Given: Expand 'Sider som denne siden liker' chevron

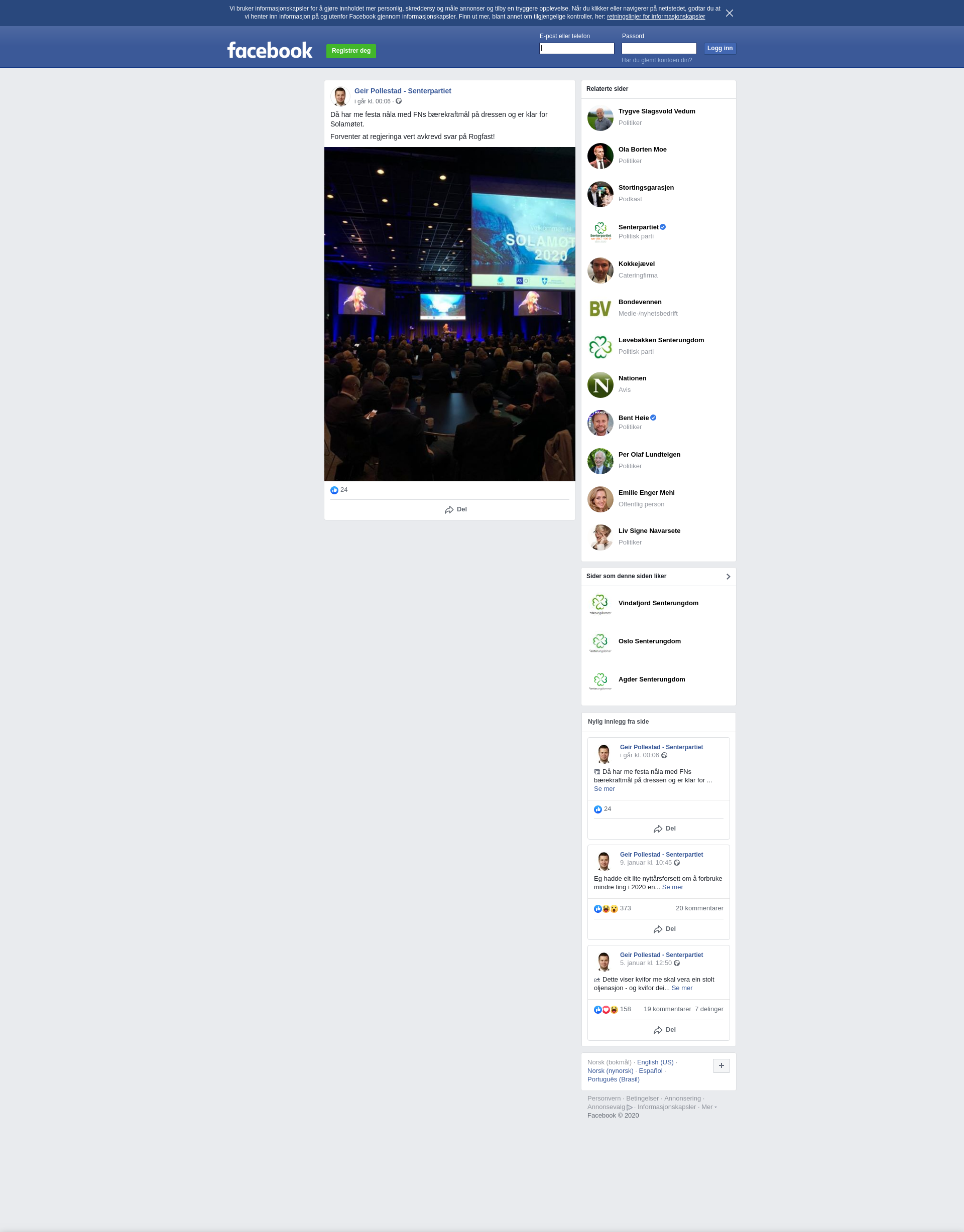Looking at the screenshot, I should [x=728, y=577].
